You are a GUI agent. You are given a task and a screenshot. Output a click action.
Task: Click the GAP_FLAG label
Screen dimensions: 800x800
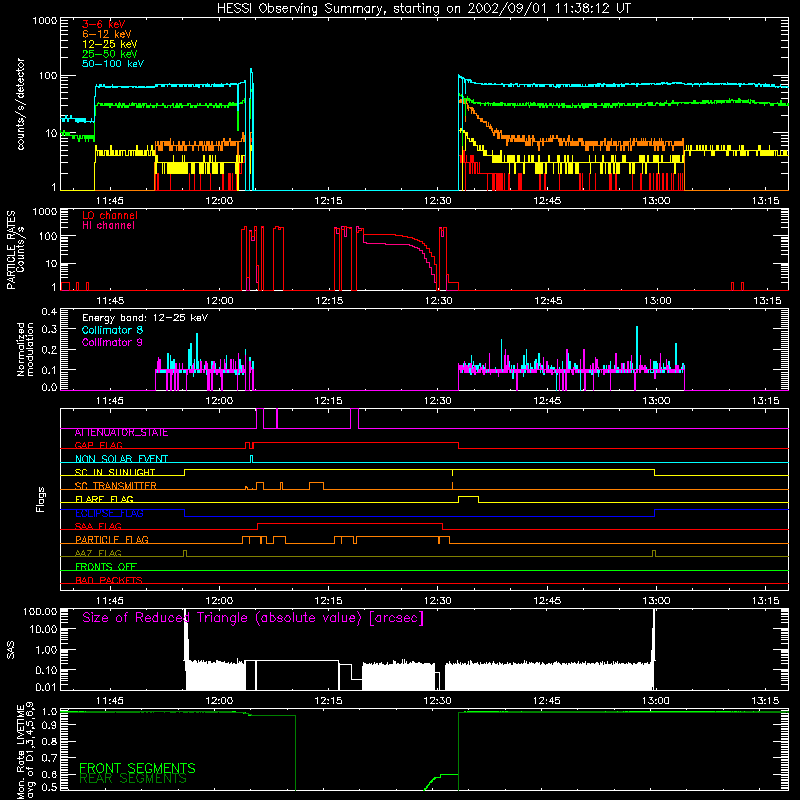click(98, 445)
